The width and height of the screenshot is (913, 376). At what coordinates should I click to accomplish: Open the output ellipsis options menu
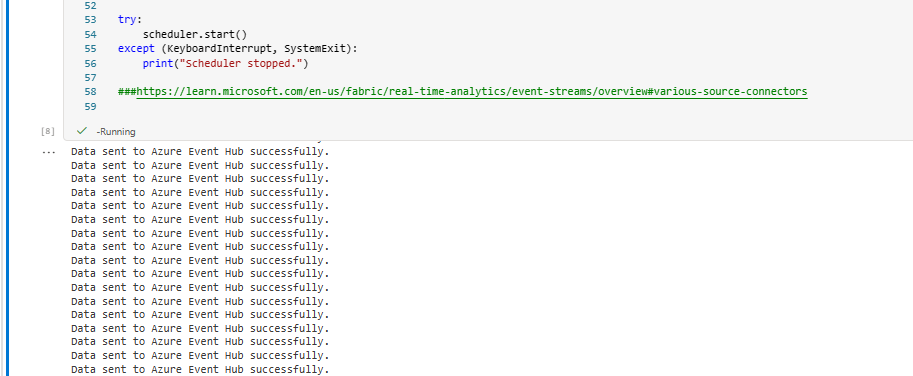pos(49,152)
